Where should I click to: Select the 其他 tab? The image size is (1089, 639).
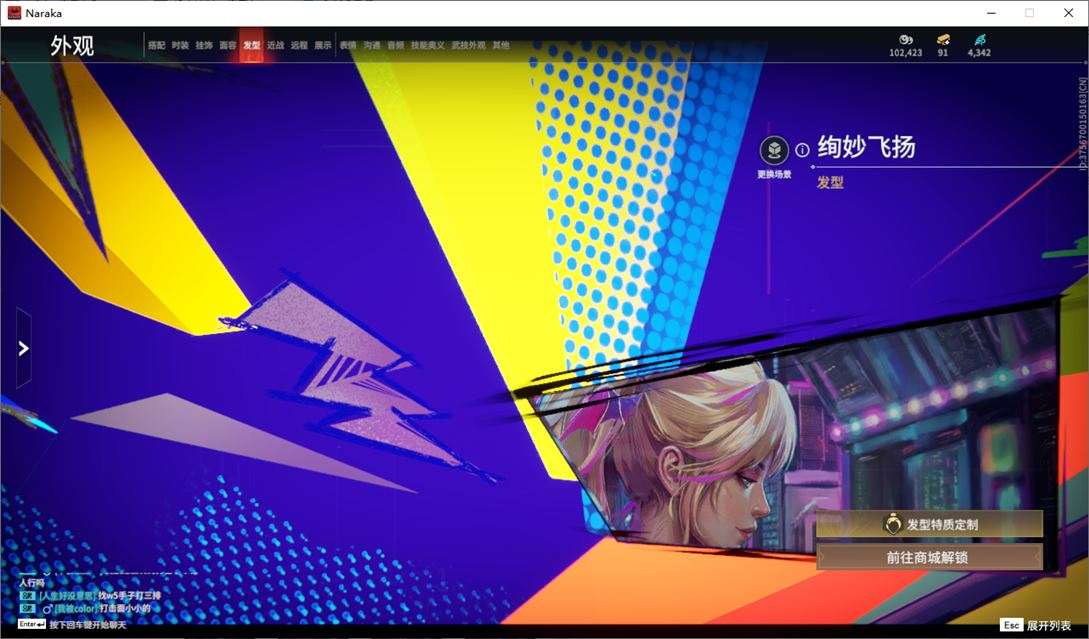pos(501,45)
